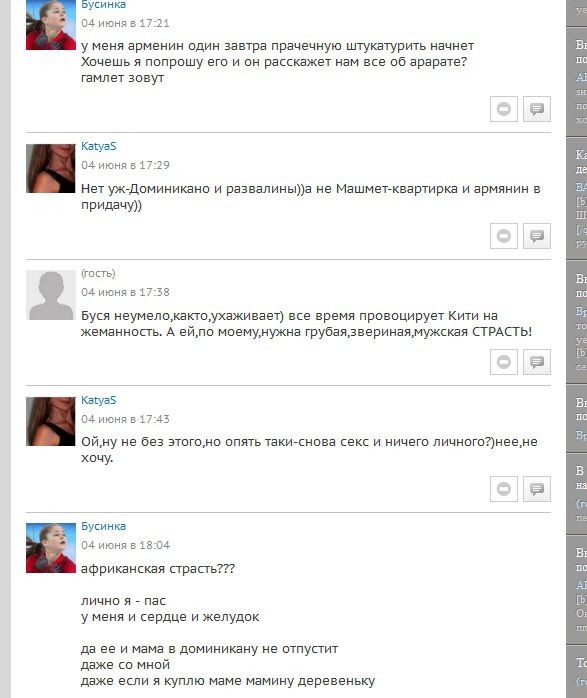The image size is (587, 698).
Task: Open KatyaS profile link on 17:43 comment
Action: point(98,400)
